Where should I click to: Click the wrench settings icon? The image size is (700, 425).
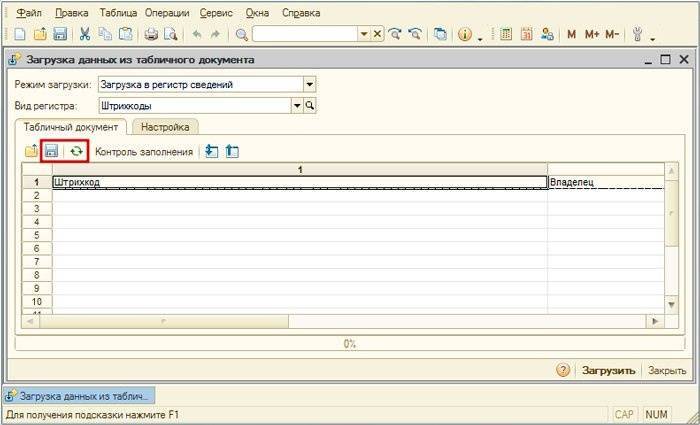[x=638, y=34]
